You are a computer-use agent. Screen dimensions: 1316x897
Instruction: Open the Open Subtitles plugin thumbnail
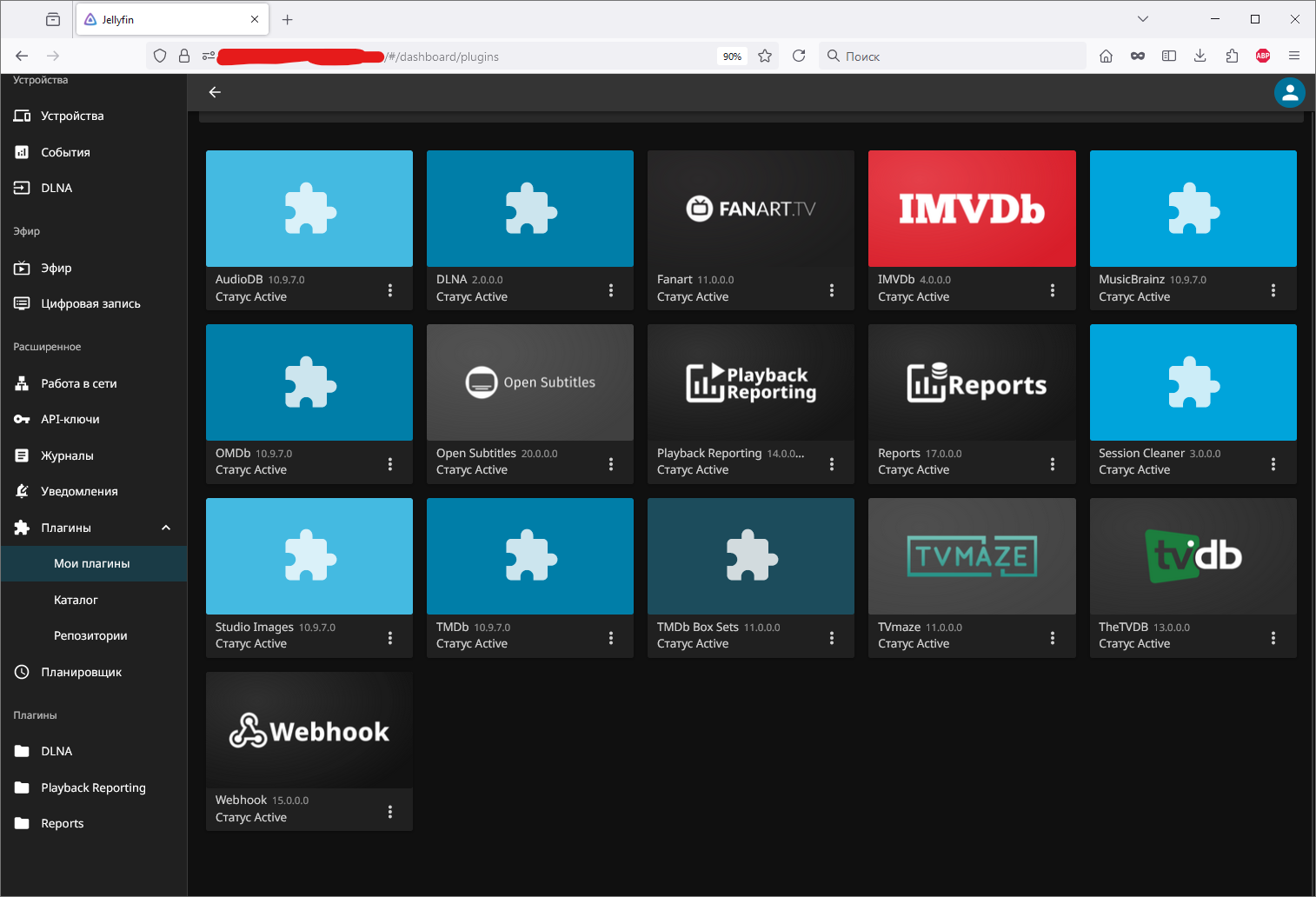click(x=530, y=382)
